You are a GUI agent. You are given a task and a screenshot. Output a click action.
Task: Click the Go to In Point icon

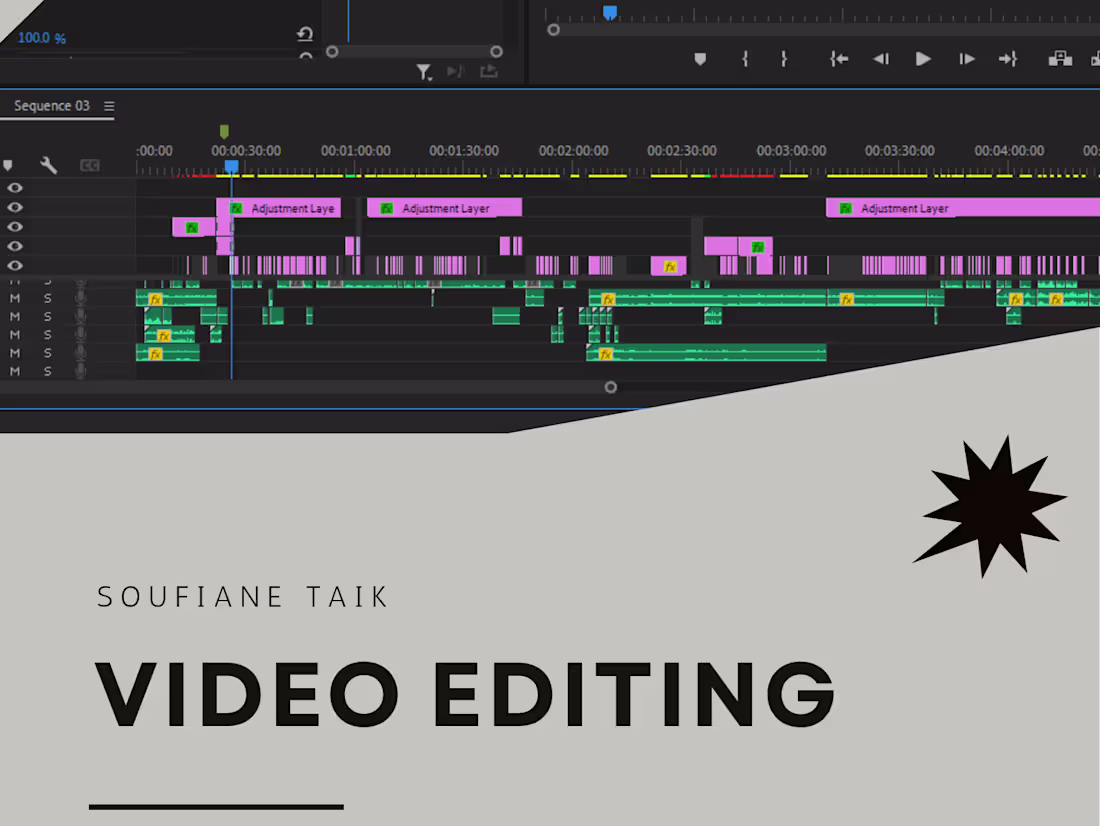point(838,59)
